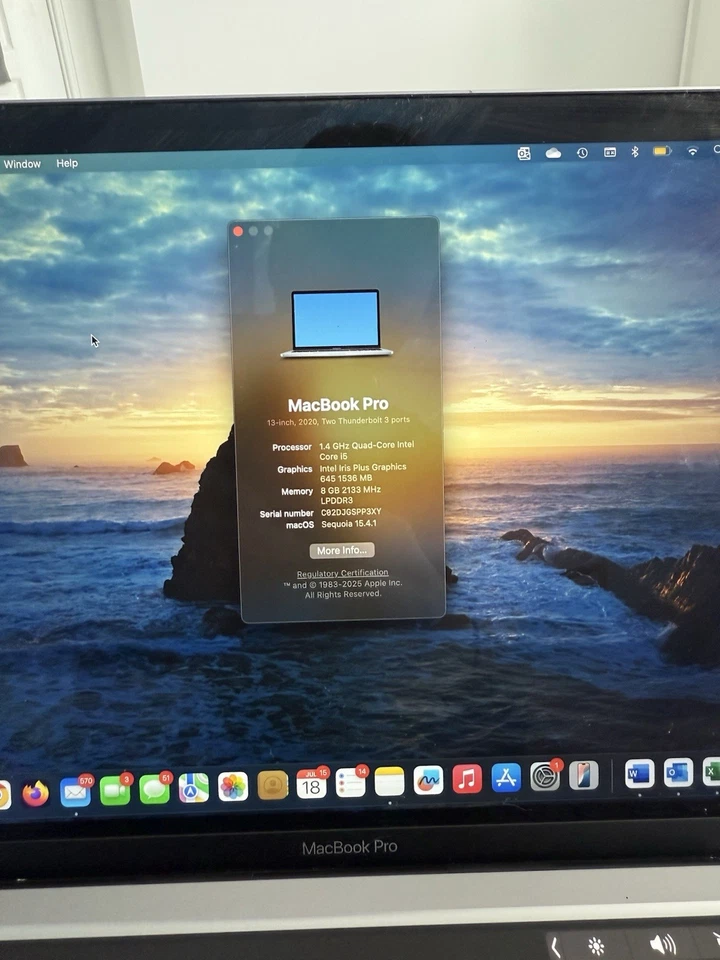The height and width of the screenshot is (960, 720).
Task: Launch the Music app
Action: (467, 779)
